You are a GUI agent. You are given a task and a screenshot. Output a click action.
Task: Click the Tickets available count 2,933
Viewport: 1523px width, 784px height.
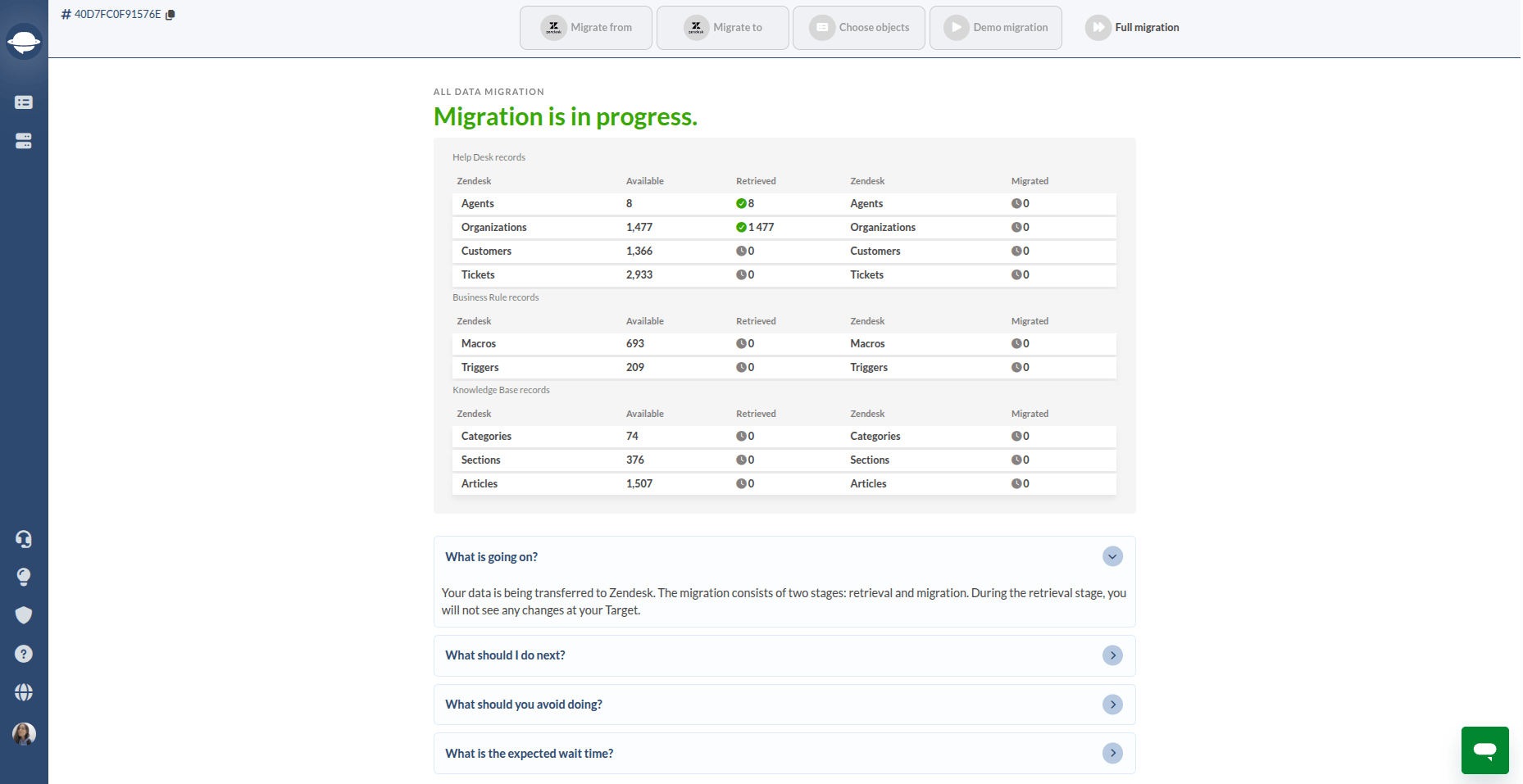[x=639, y=274]
